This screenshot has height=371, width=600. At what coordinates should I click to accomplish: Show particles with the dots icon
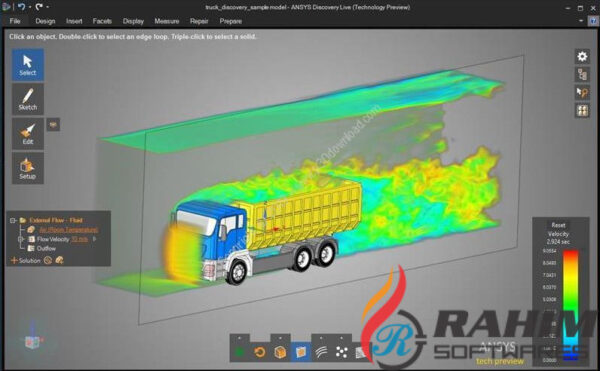coord(342,352)
